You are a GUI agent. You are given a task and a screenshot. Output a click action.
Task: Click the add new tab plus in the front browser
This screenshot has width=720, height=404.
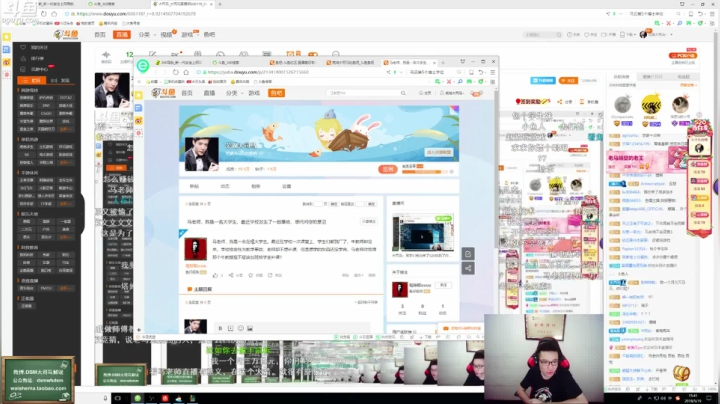443,62
